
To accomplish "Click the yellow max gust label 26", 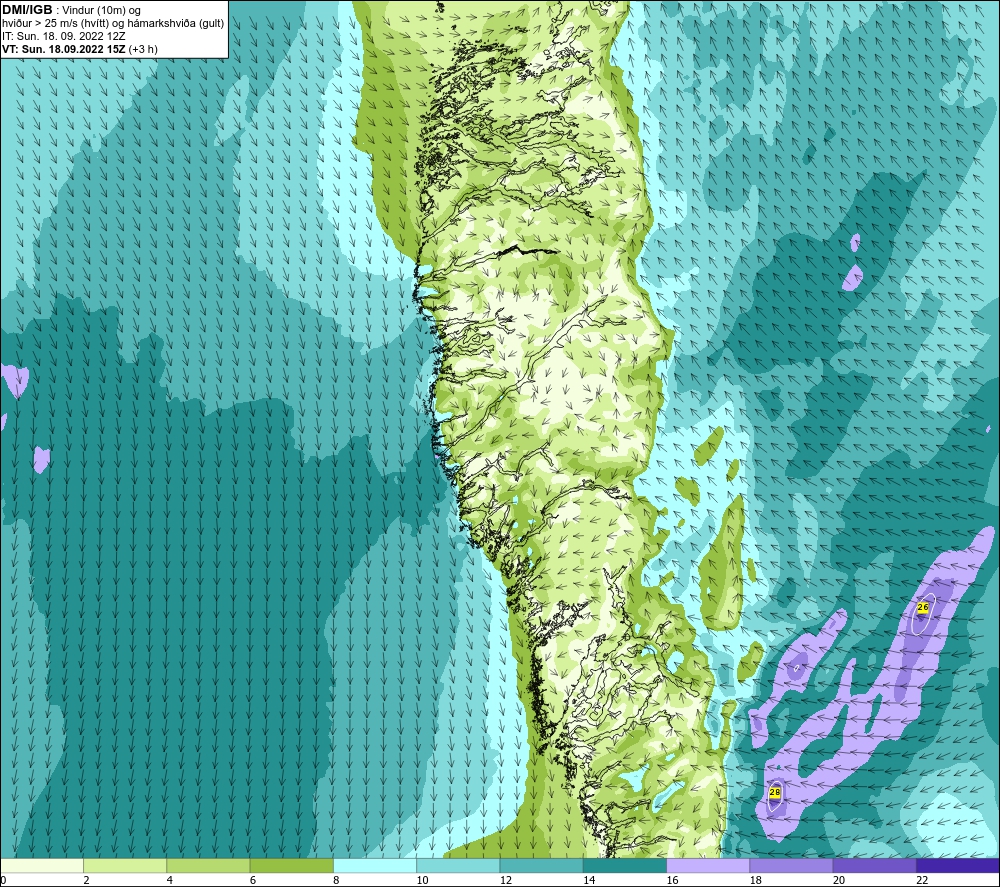I will pyautogui.click(x=923, y=607).
